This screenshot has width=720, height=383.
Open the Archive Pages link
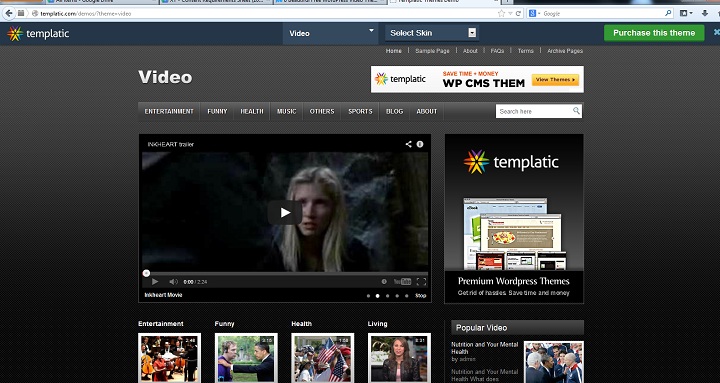pos(565,51)
